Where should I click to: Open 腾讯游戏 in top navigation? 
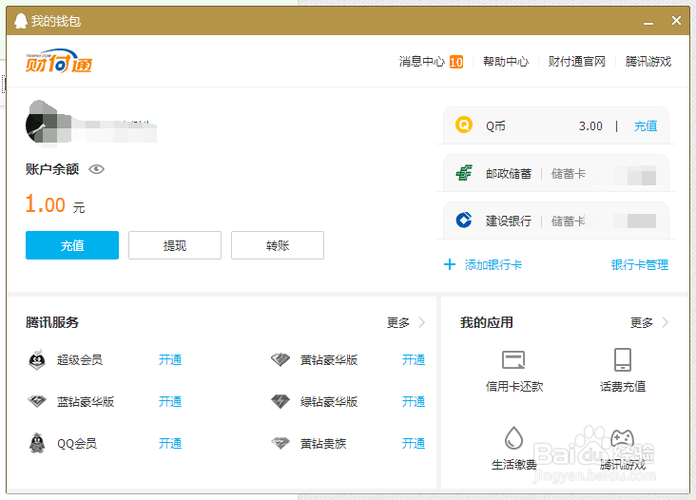(648, 61)
